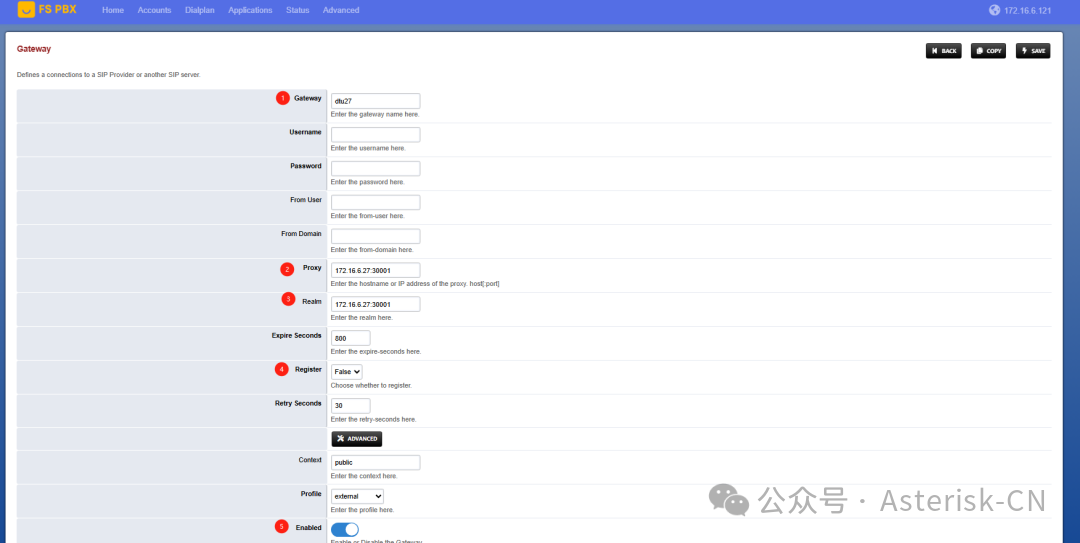Open the Accounts menu
Viewport: 1080px width, 543px height.
154,10
